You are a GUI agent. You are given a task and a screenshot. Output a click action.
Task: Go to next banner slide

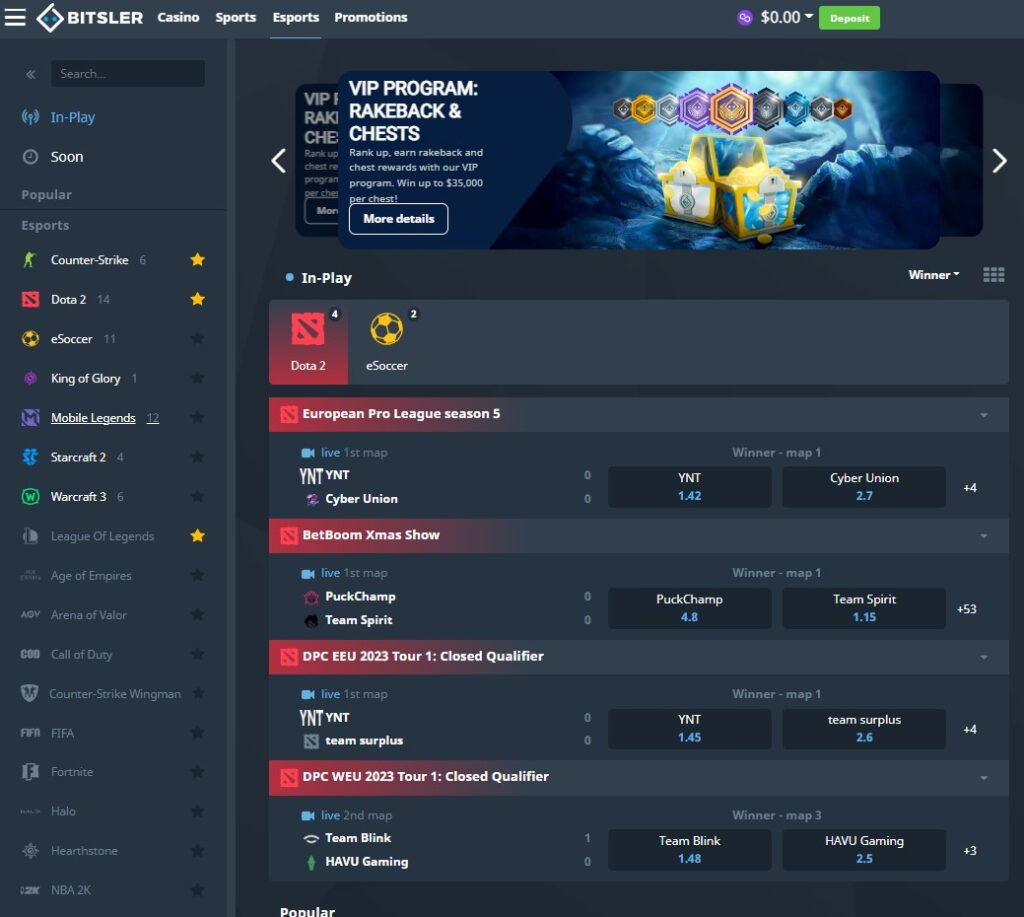point(999,161)
